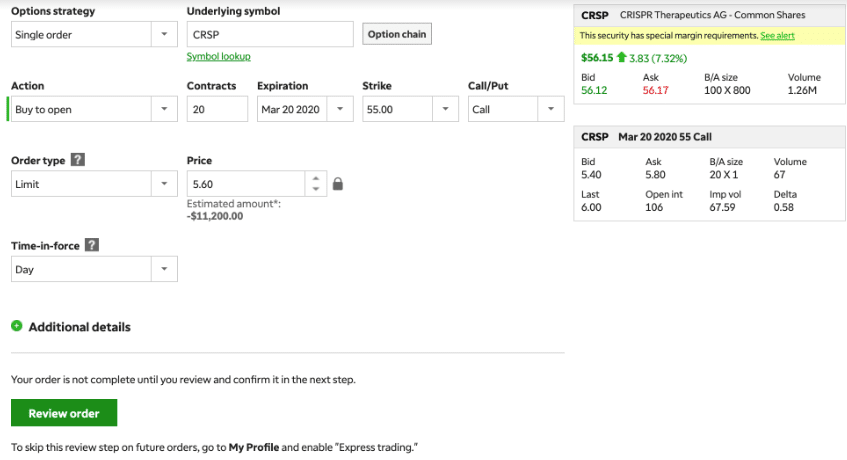Click the Price input field showing 5.60

click(246, 184)
